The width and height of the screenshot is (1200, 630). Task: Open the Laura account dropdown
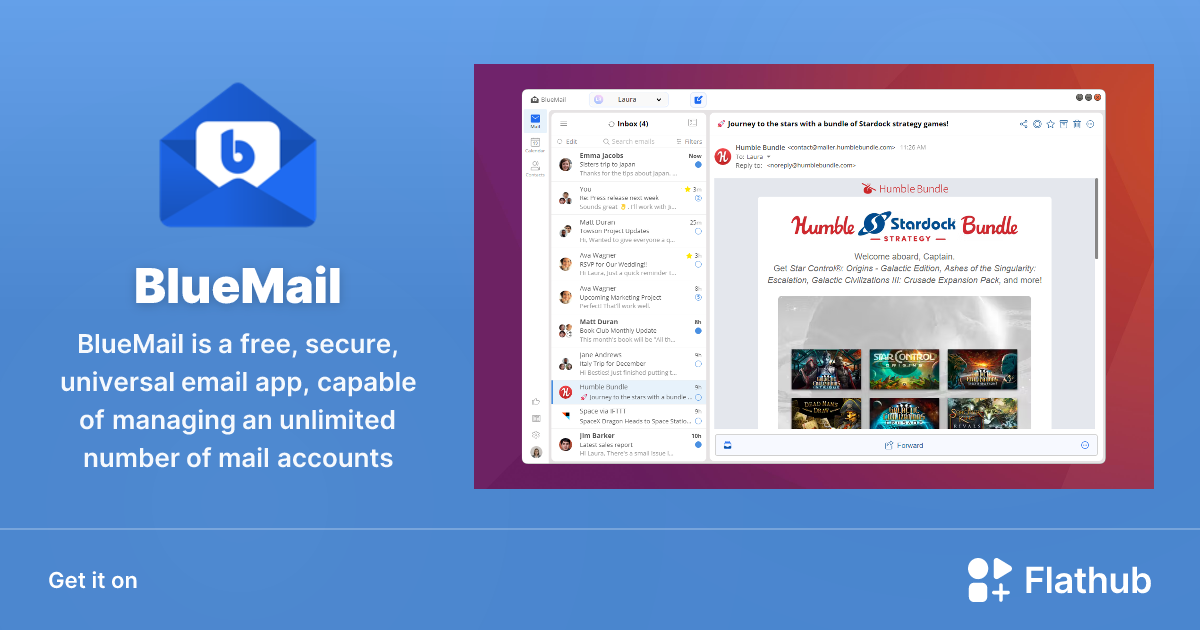pyautogui.click(x=659, y=100)
